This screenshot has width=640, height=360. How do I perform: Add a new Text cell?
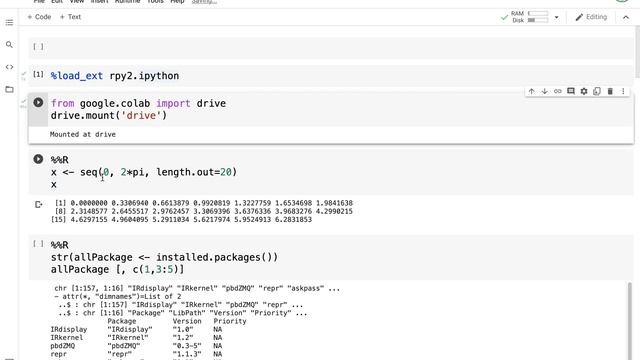click(x=71, y=17)
